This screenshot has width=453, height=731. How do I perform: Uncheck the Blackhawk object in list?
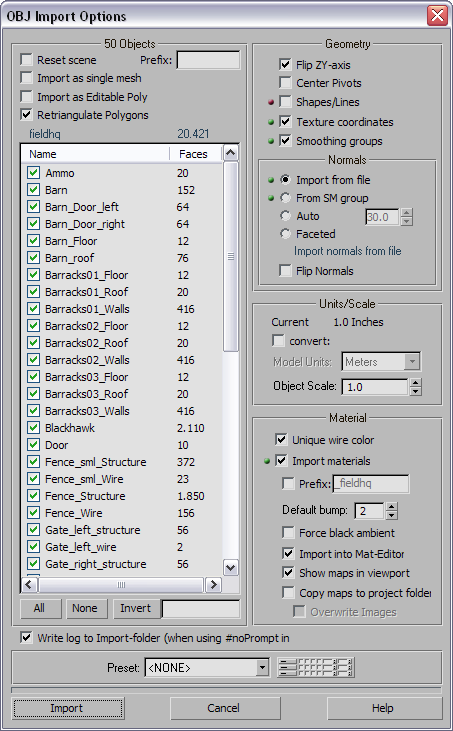tap(33, 428)
